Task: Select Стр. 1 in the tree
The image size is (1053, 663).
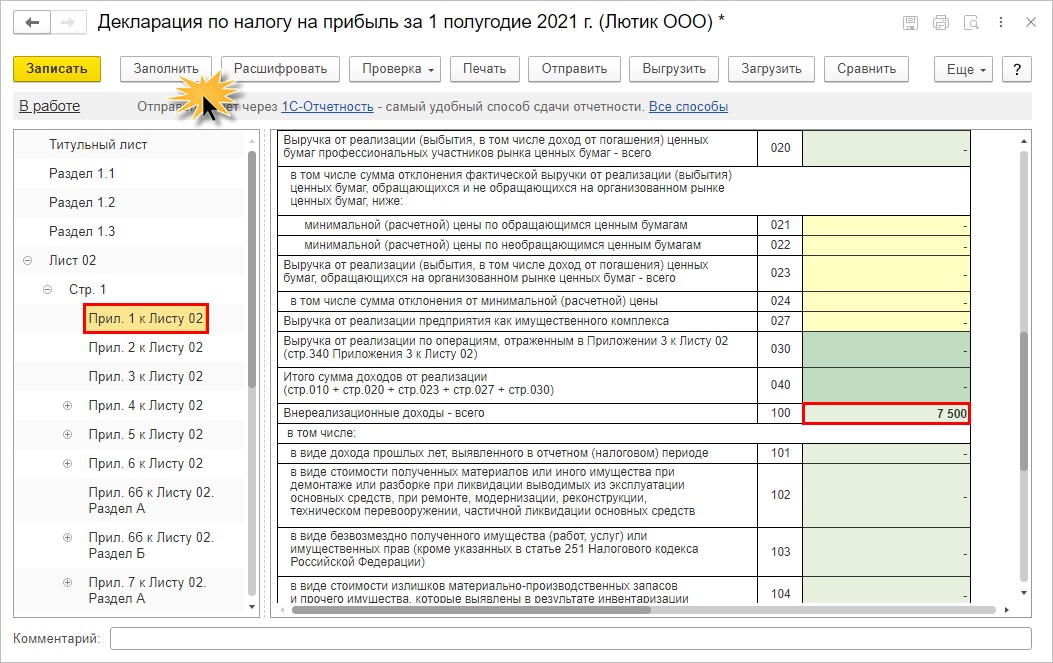Action: (x=87, y=290)
